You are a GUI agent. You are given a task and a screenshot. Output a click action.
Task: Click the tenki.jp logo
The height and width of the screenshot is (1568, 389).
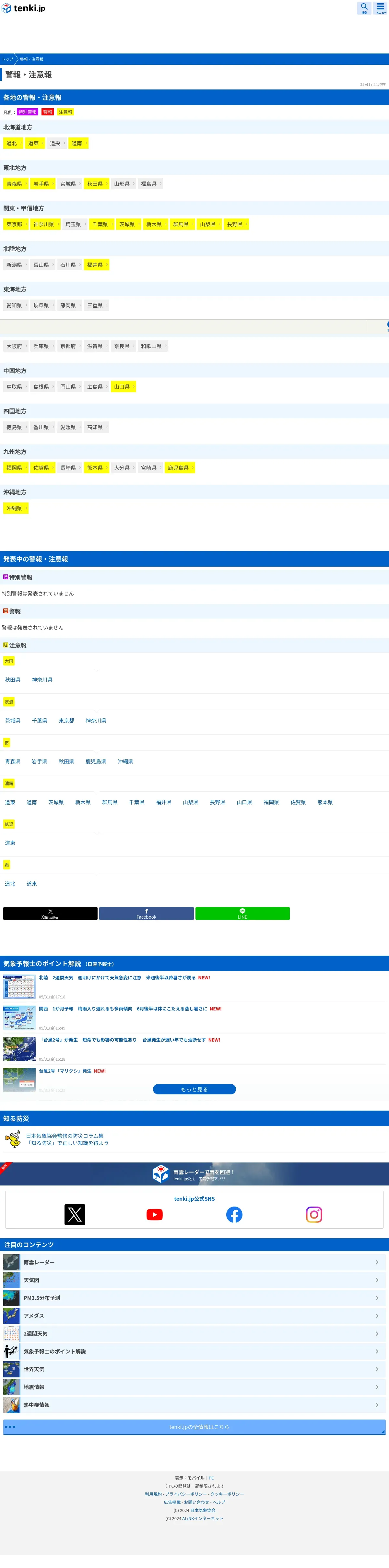tap(23, 8)
